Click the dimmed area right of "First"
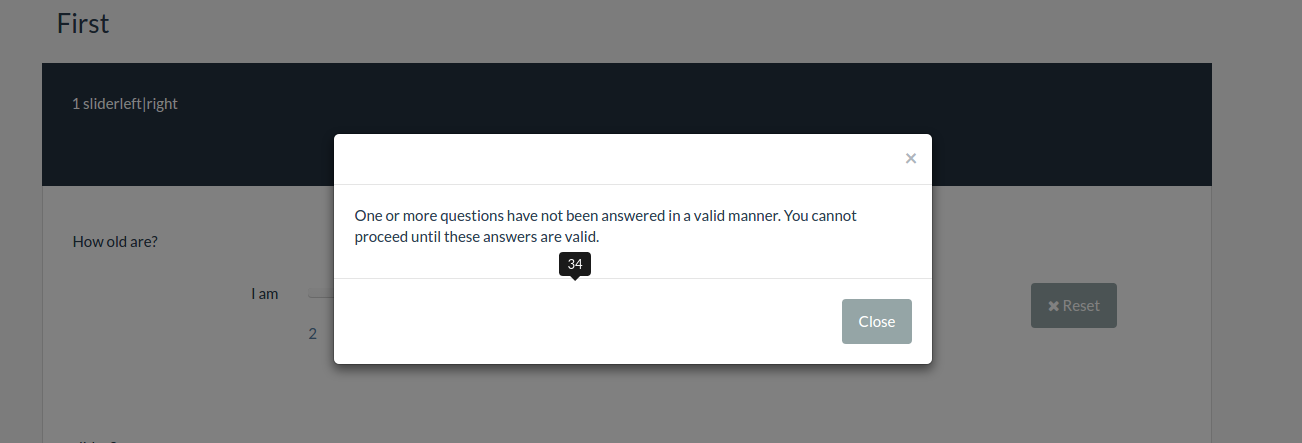 point(600,25)
